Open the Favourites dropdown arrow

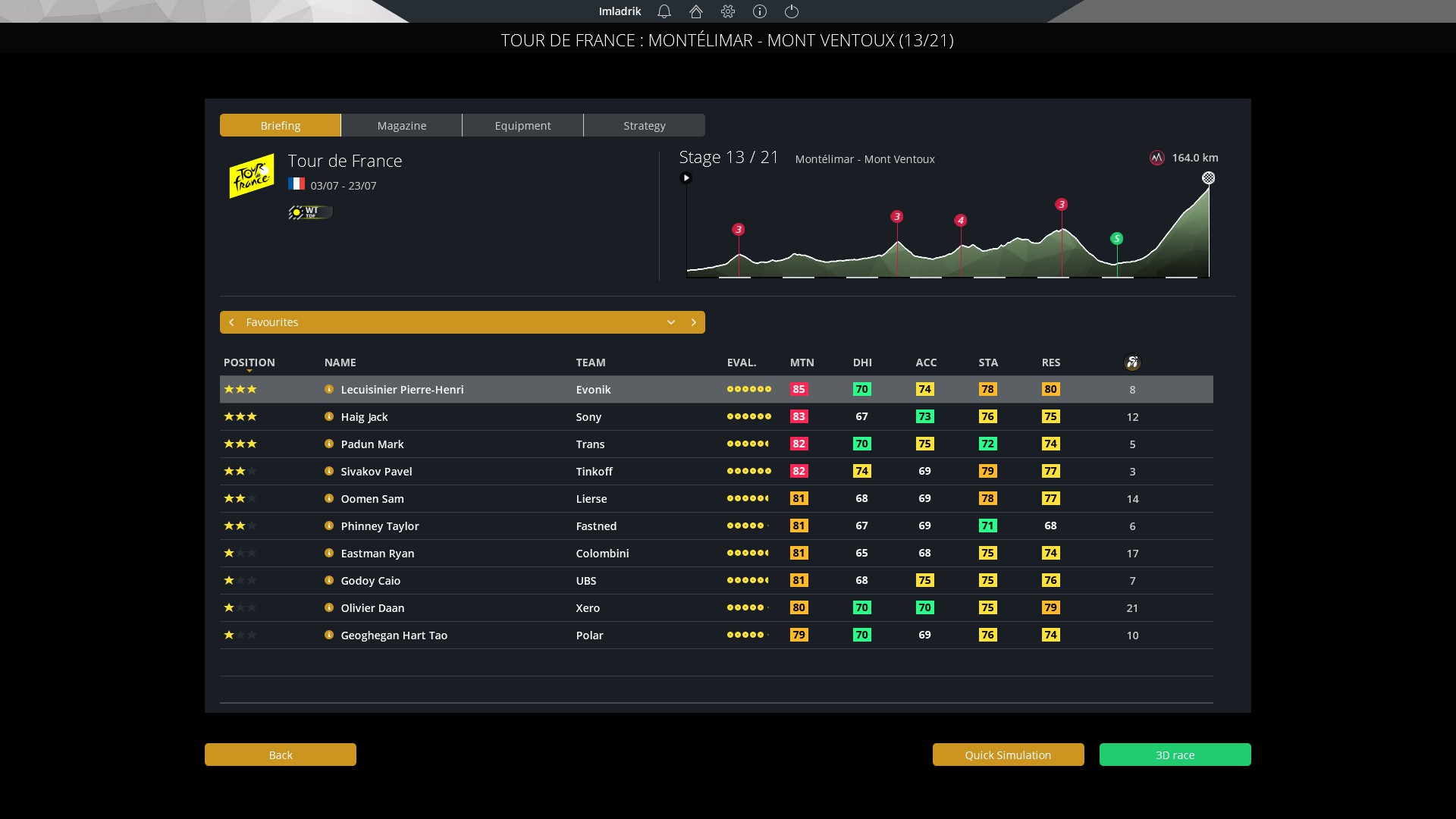tap(671, 322)
